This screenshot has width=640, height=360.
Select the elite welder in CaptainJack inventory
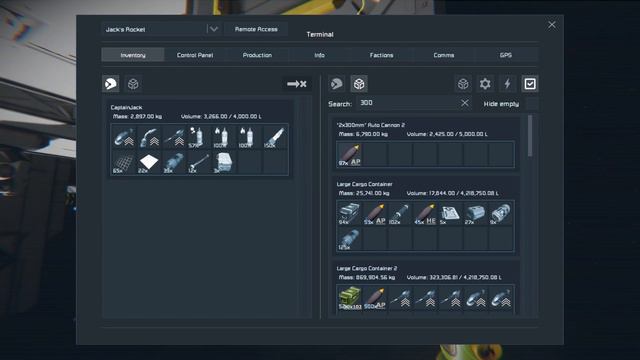tap(149, 137)
